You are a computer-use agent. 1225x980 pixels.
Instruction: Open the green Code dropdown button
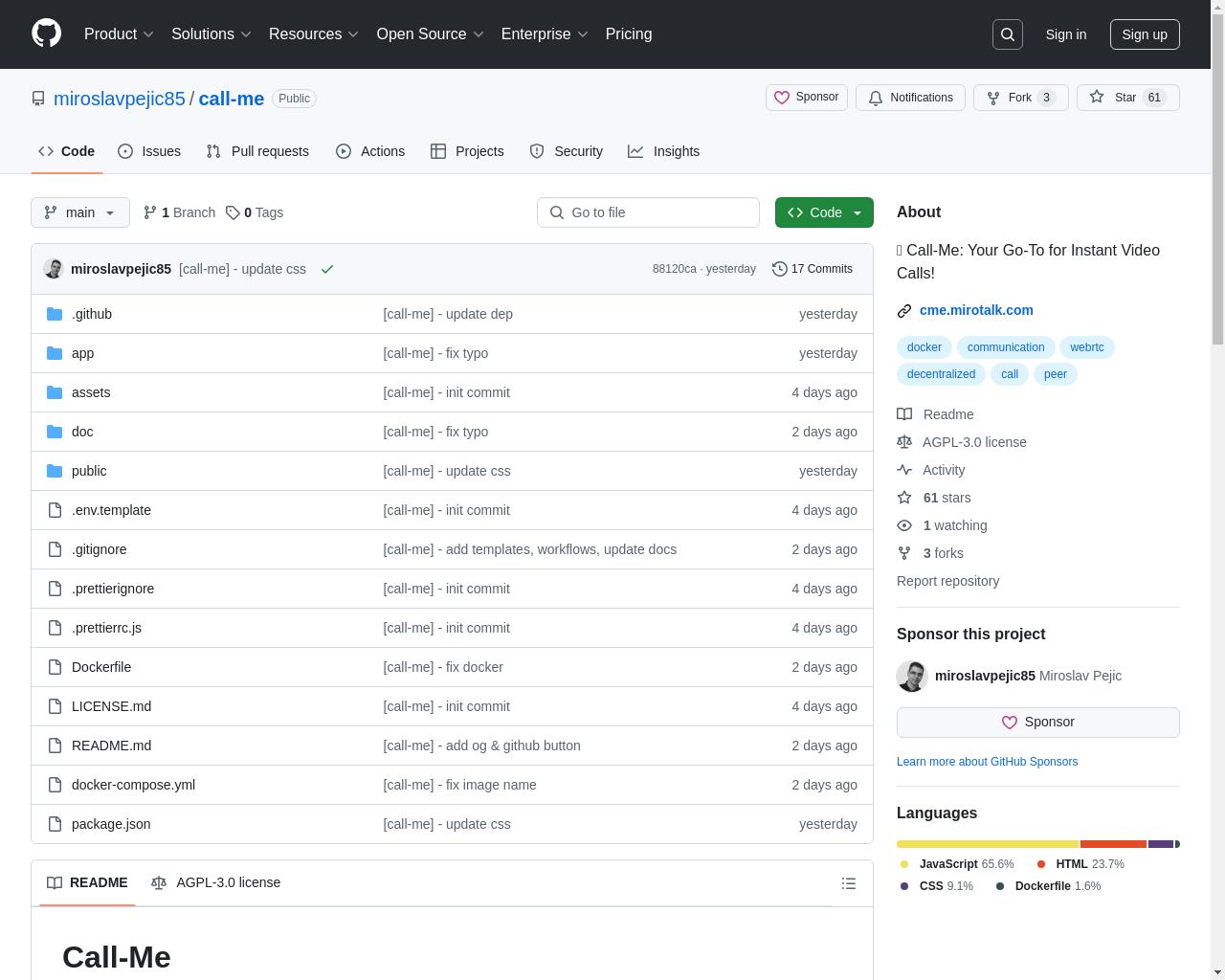click(824, 212)
